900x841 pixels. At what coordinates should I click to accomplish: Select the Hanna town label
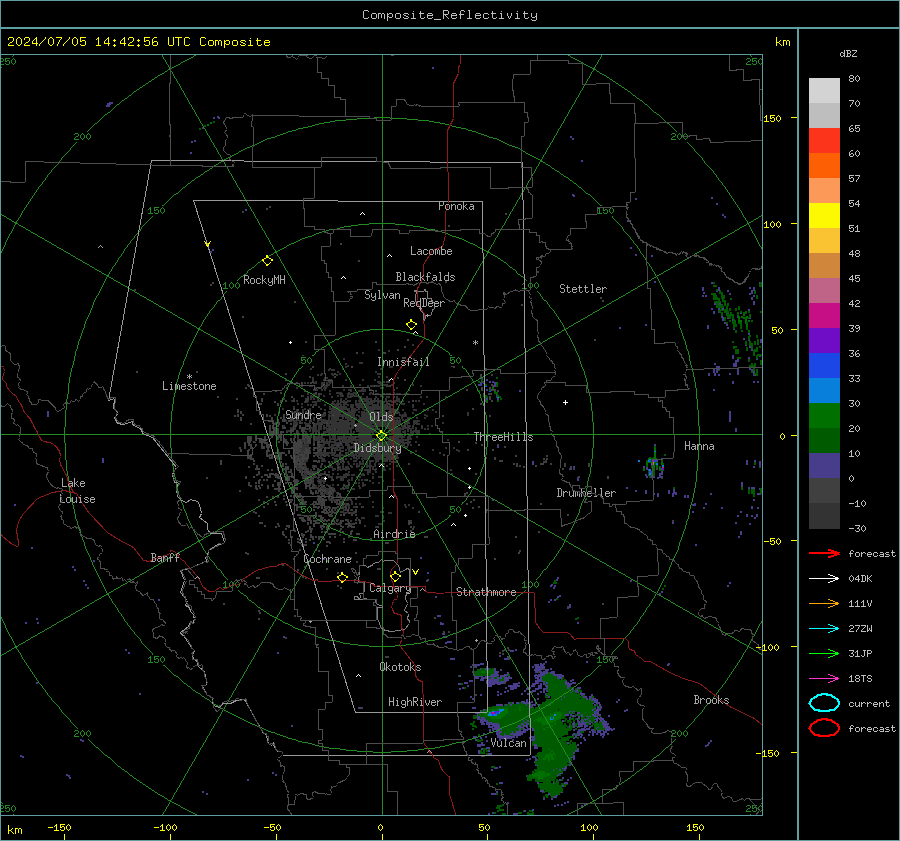point(699,446)
